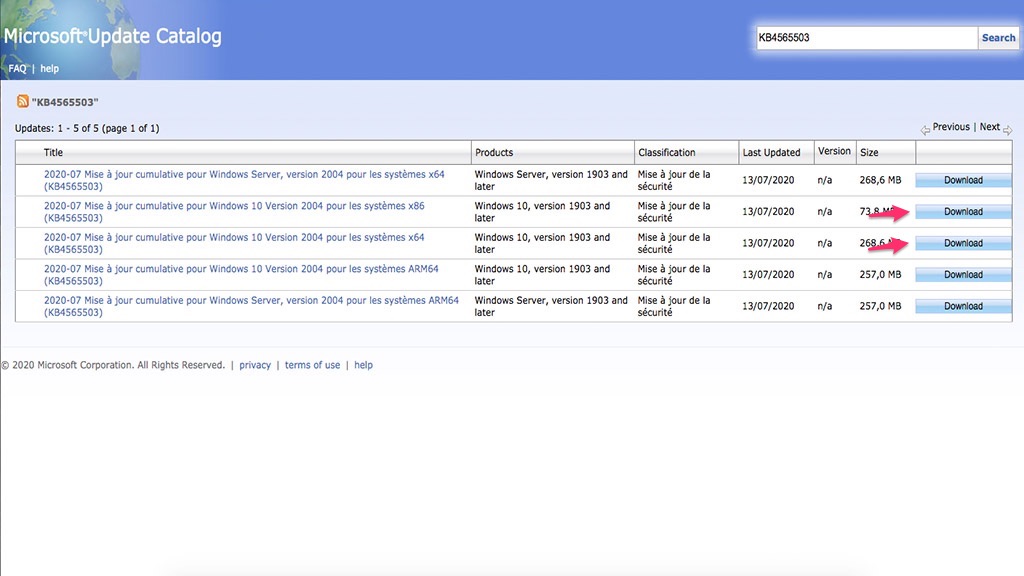The height and width of the screenshot is (576, 1024).
Task: Open the help link in header
Action: click(50, 69)
